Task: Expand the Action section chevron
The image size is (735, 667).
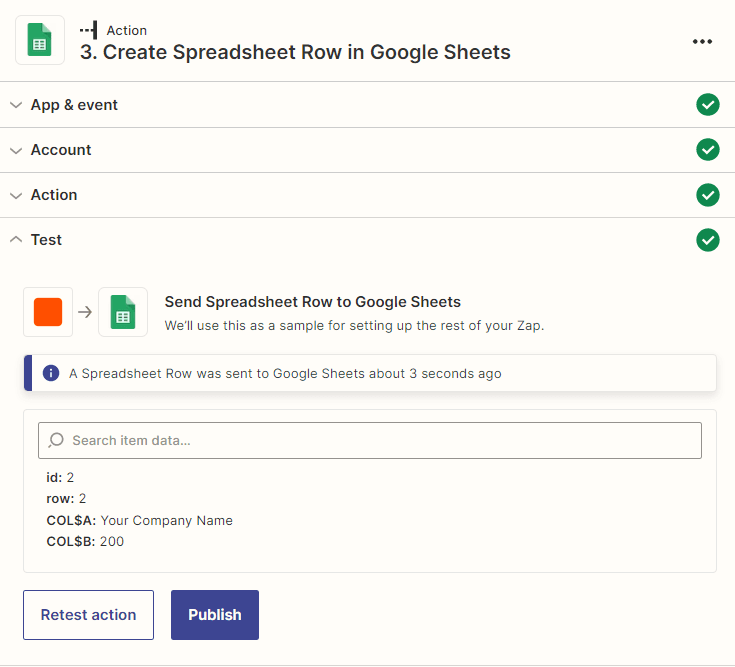Action: pyautogui.click(x=16, y=195)
